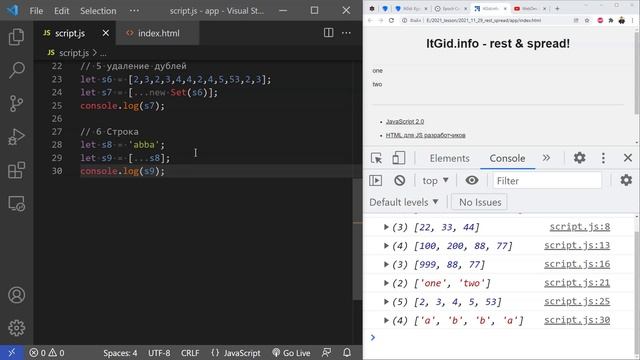Click the remote window status bar icon
640x360 pixels.
[x=12, y=353]
